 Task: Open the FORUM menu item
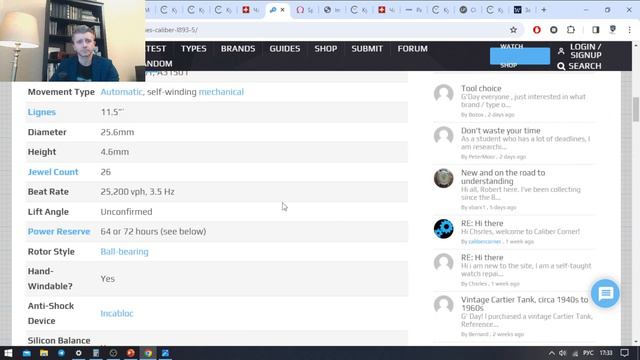413,49
